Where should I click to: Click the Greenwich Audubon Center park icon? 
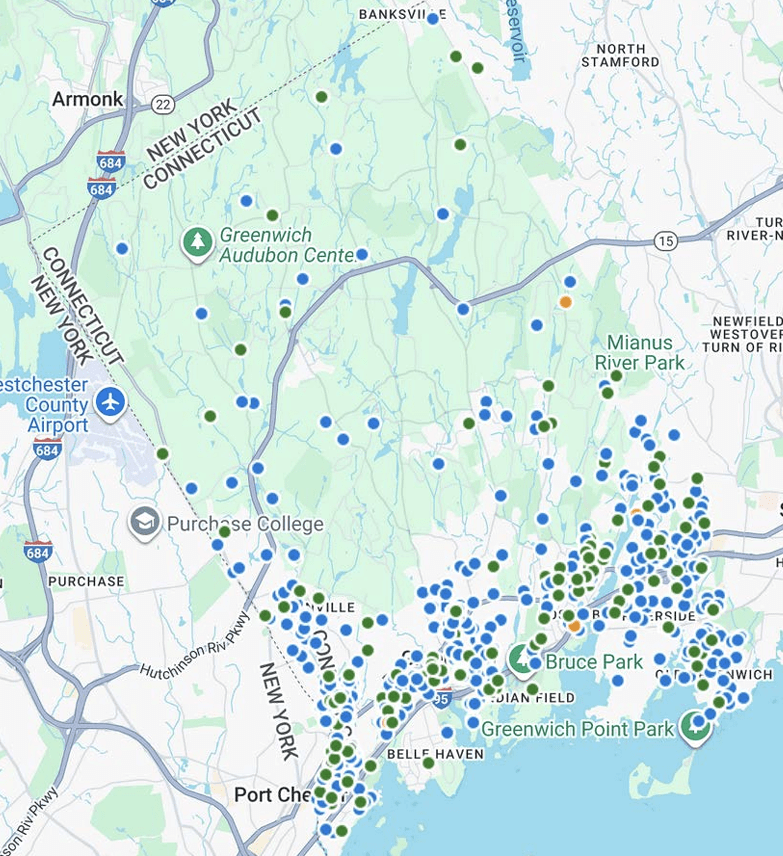pos(198,241)
